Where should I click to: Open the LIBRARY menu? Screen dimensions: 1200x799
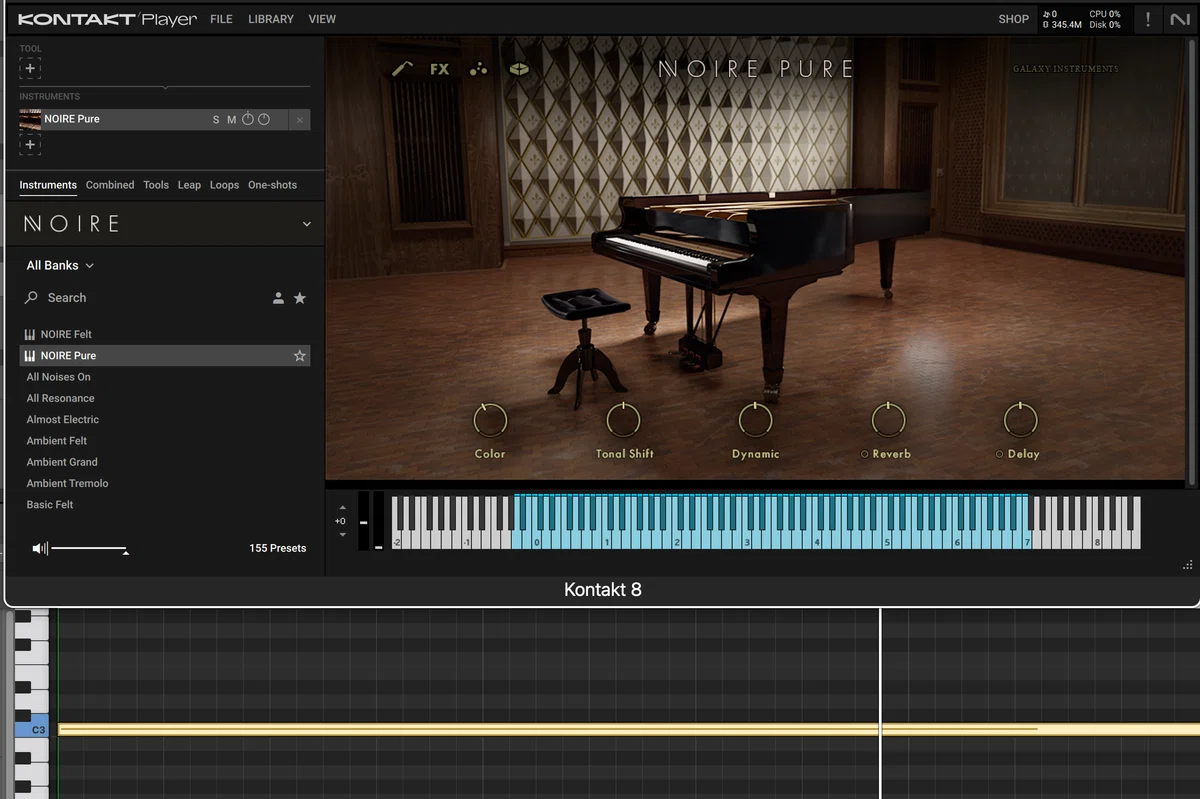(x=271, y=19)
